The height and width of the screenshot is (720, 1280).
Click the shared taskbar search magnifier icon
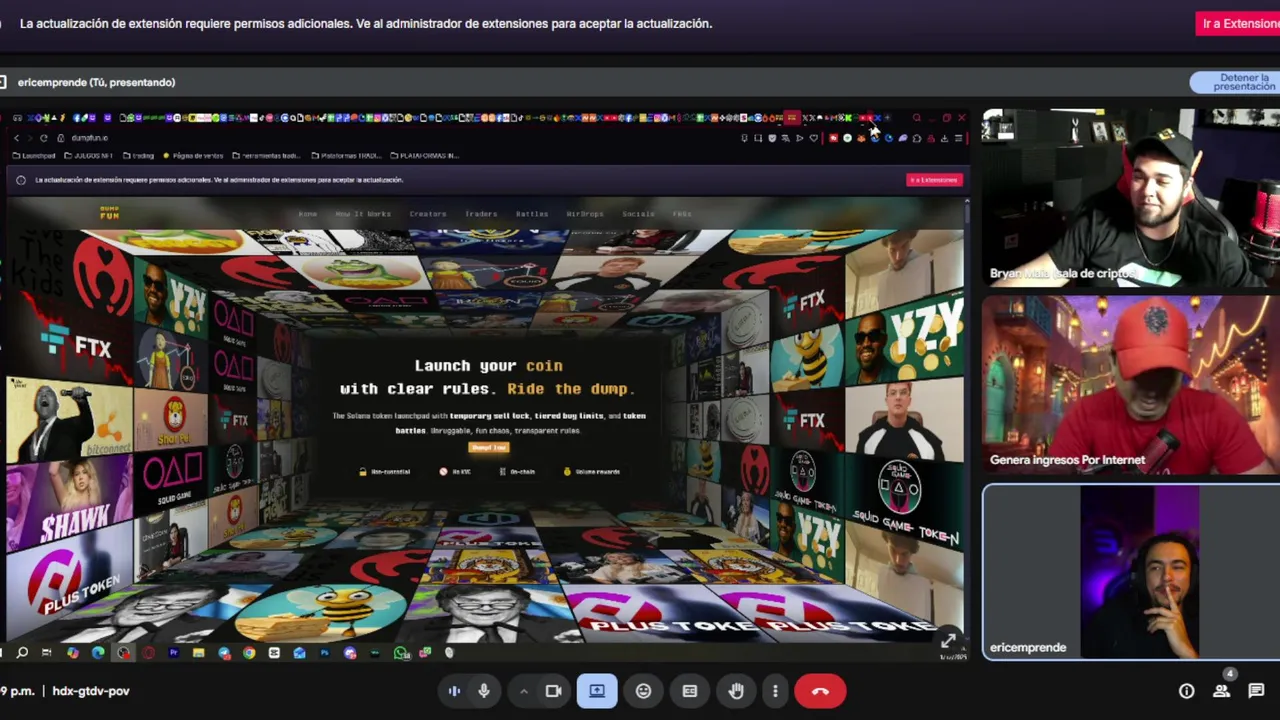22,653
